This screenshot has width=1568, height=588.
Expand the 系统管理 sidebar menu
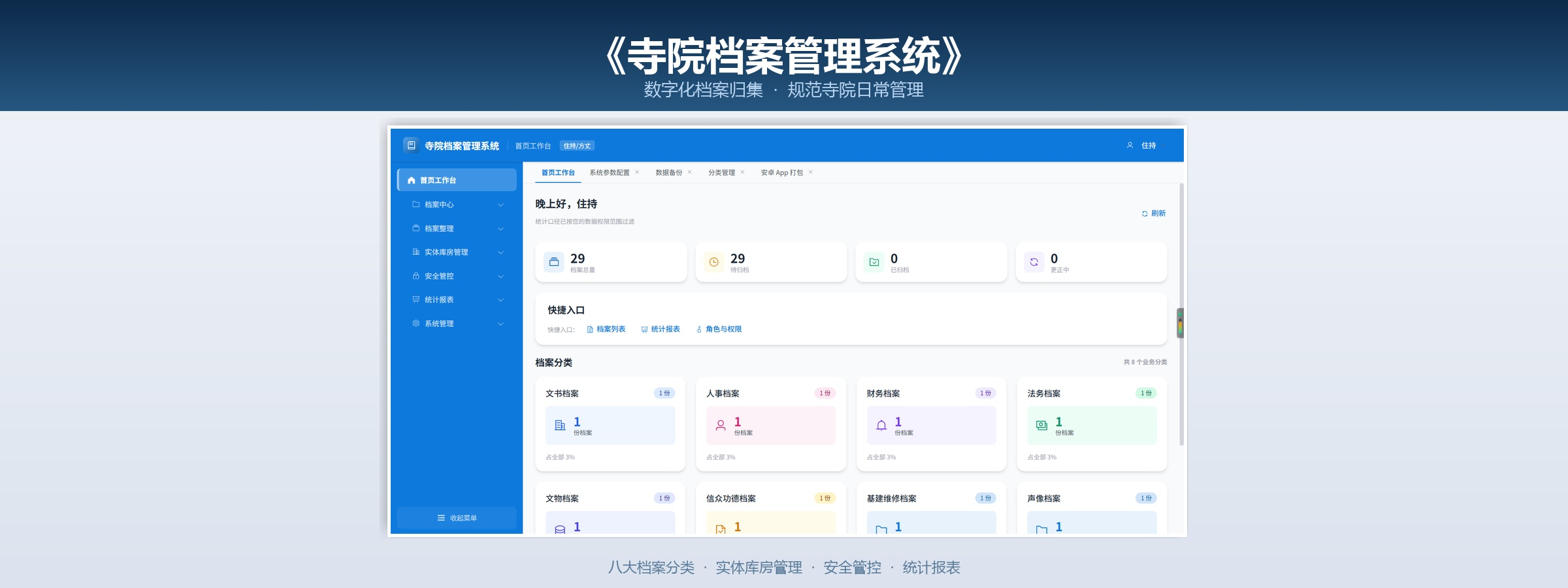(457, 324)
